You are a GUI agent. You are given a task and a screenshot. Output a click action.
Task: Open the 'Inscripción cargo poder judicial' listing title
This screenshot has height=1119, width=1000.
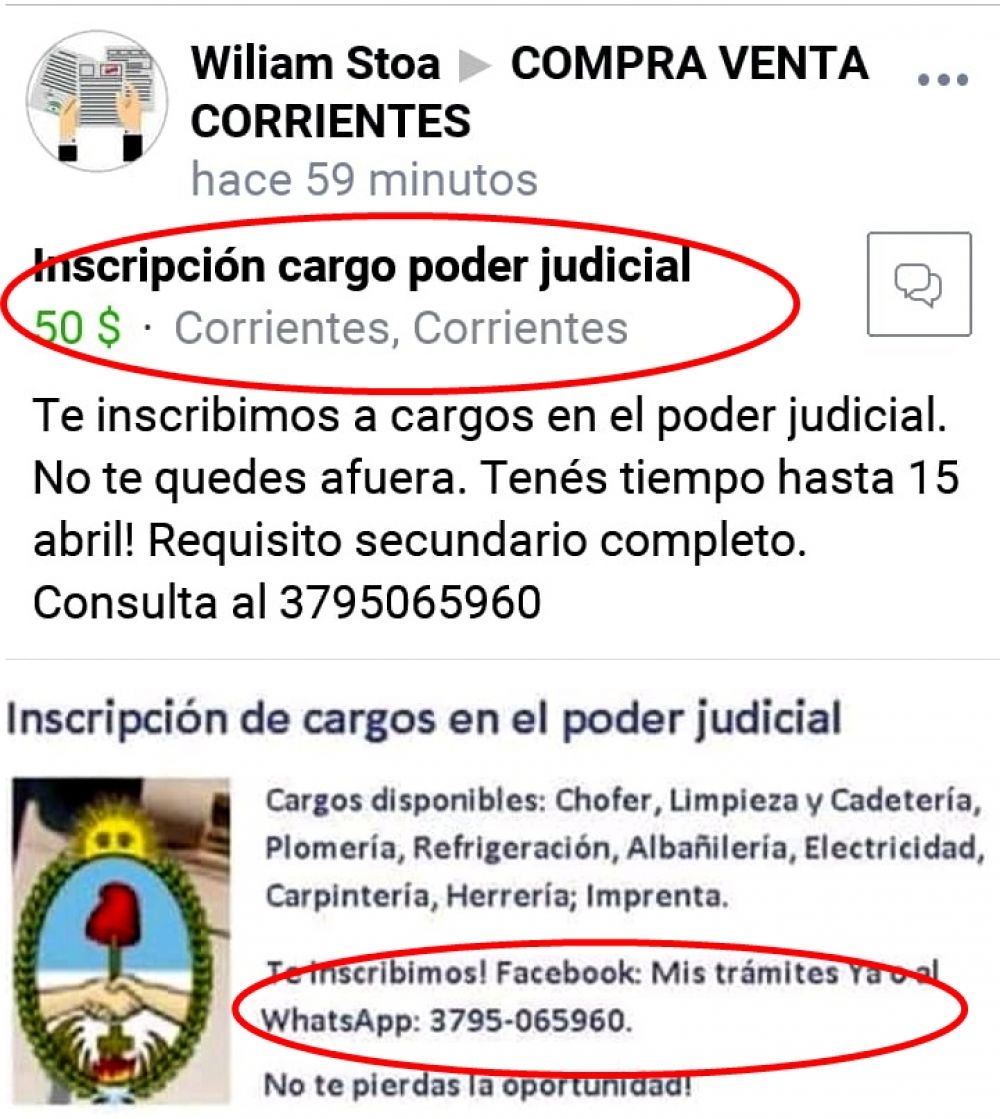(x=362, y=266)
